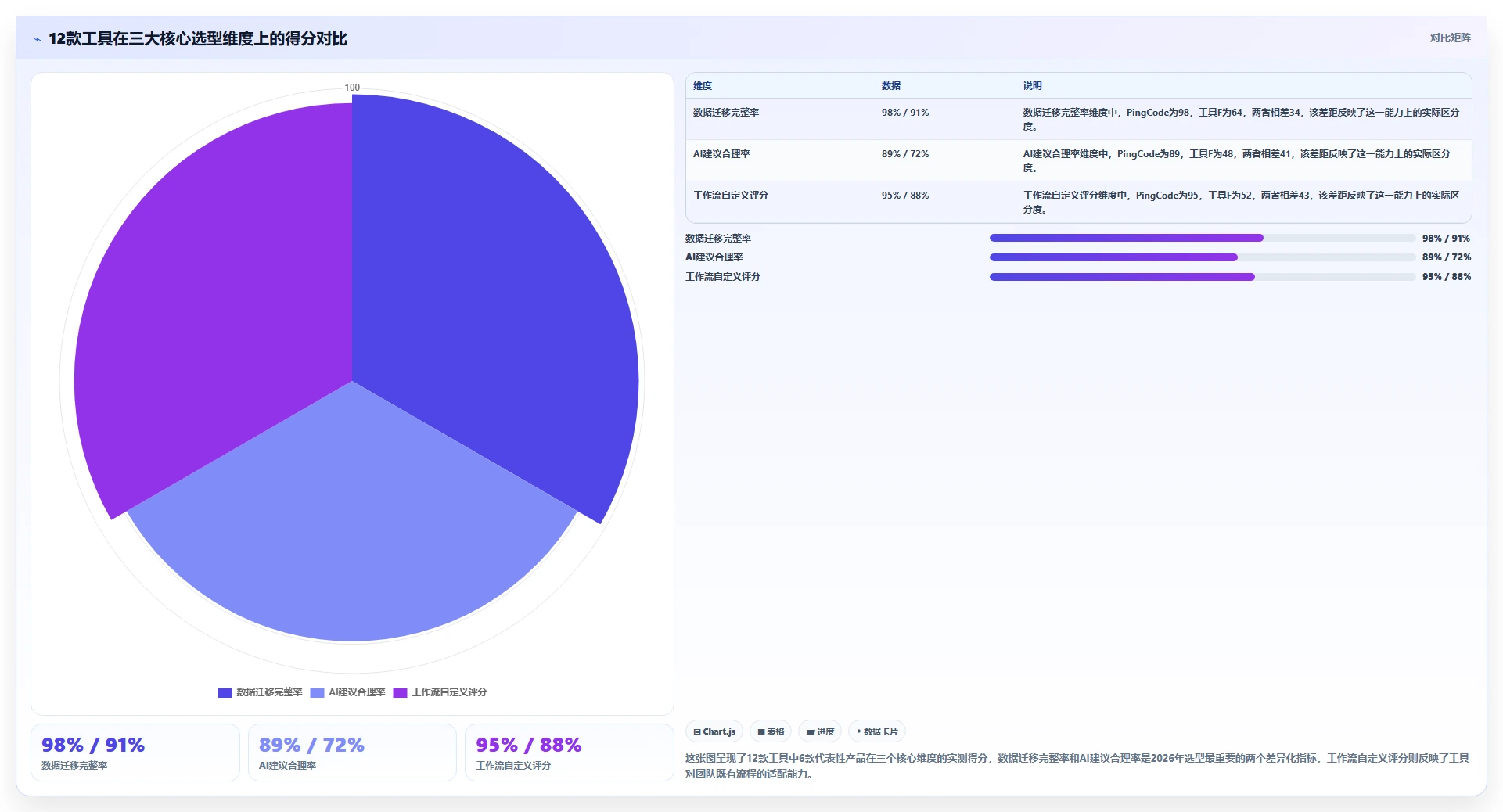
Task: Select the 工作流自定义评分 cell in the table
Action: tap(731, 196)
